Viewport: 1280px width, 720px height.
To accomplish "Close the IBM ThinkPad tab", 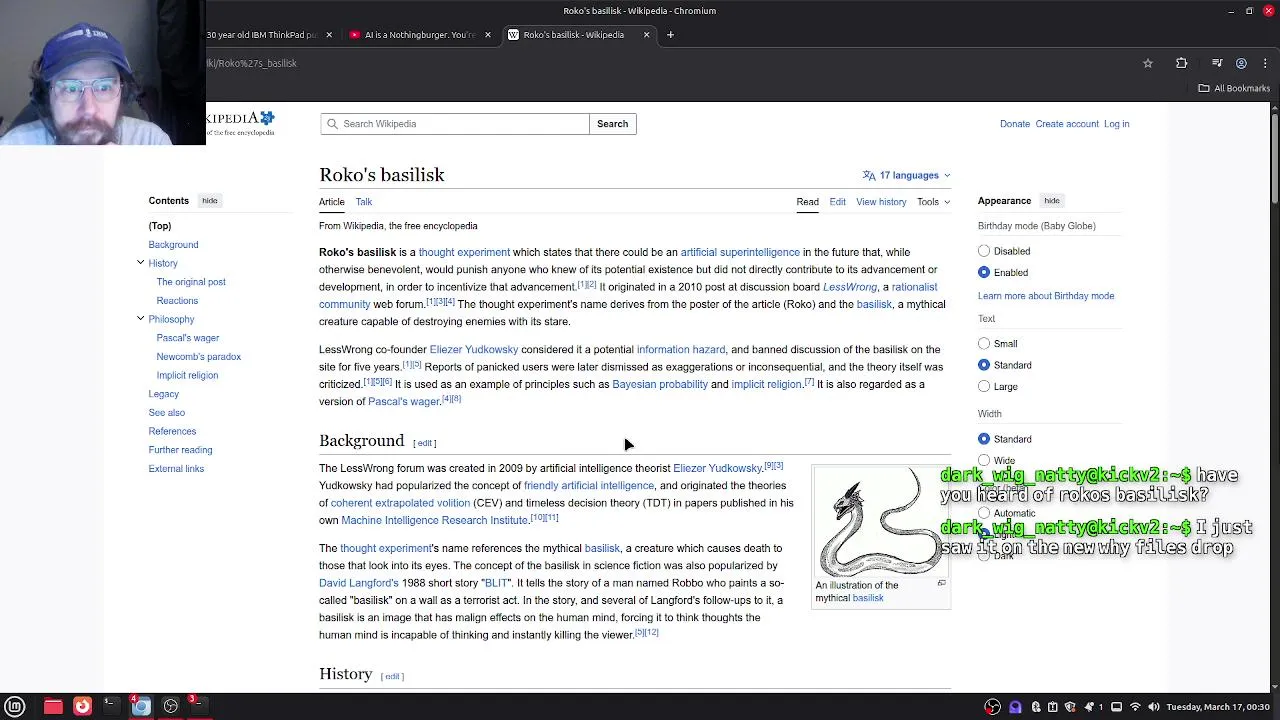I will (x=329, y=35).
